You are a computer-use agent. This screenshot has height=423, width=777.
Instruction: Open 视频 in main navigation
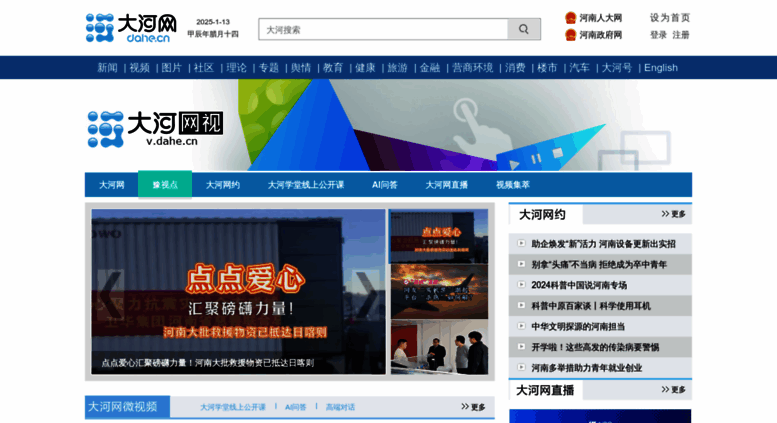[x=139, y=67]
